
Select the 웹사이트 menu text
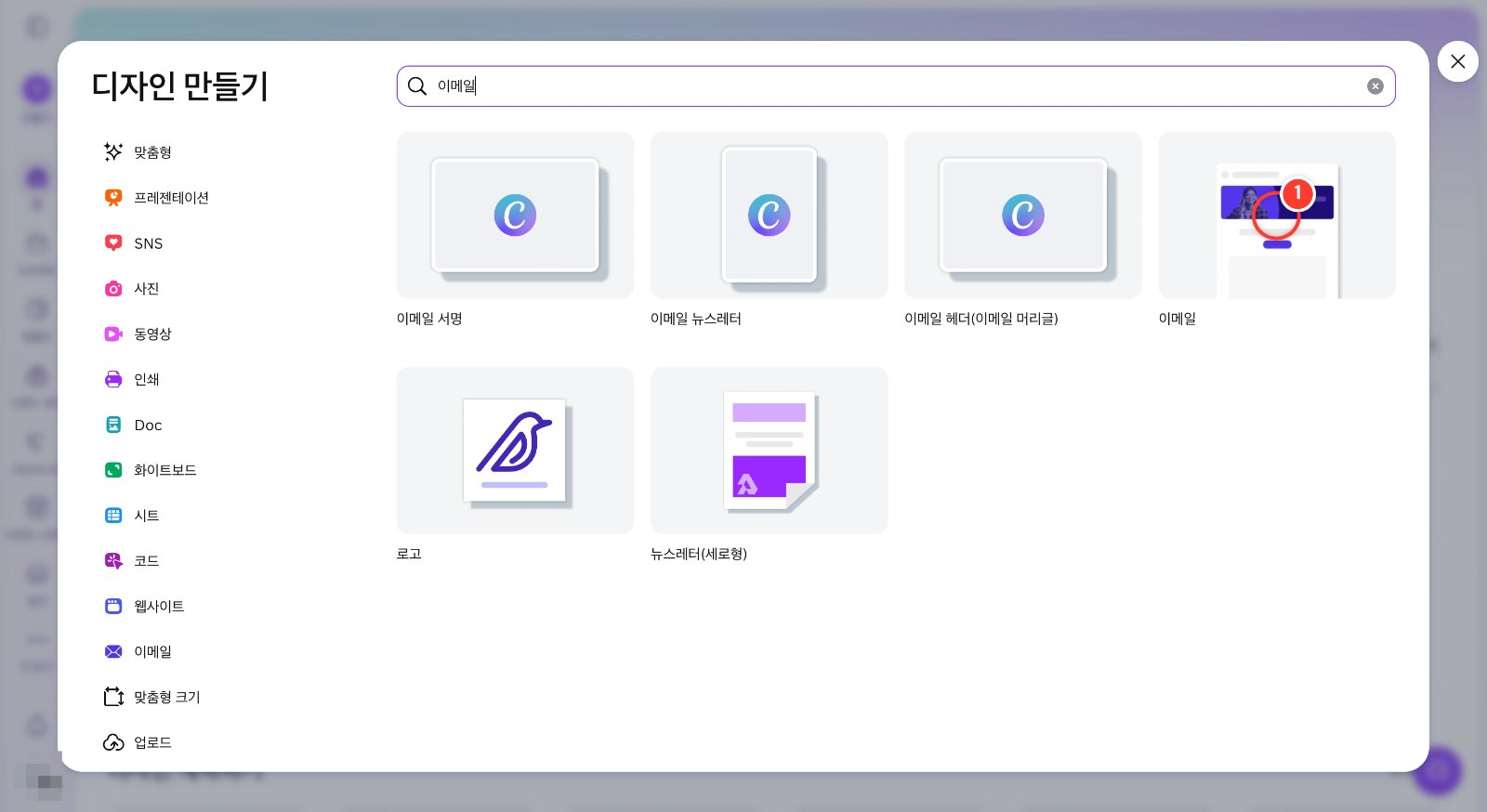(159, 606)
